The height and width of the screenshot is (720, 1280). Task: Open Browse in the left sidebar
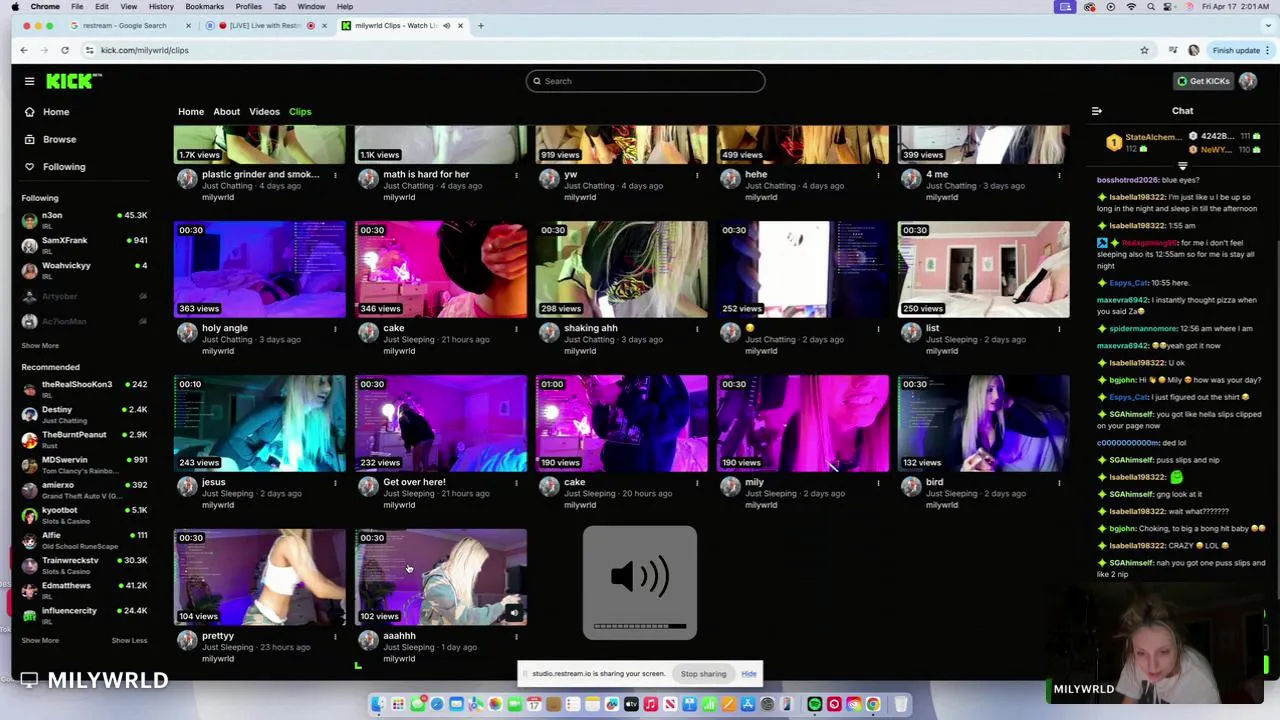tap(59, 139)
